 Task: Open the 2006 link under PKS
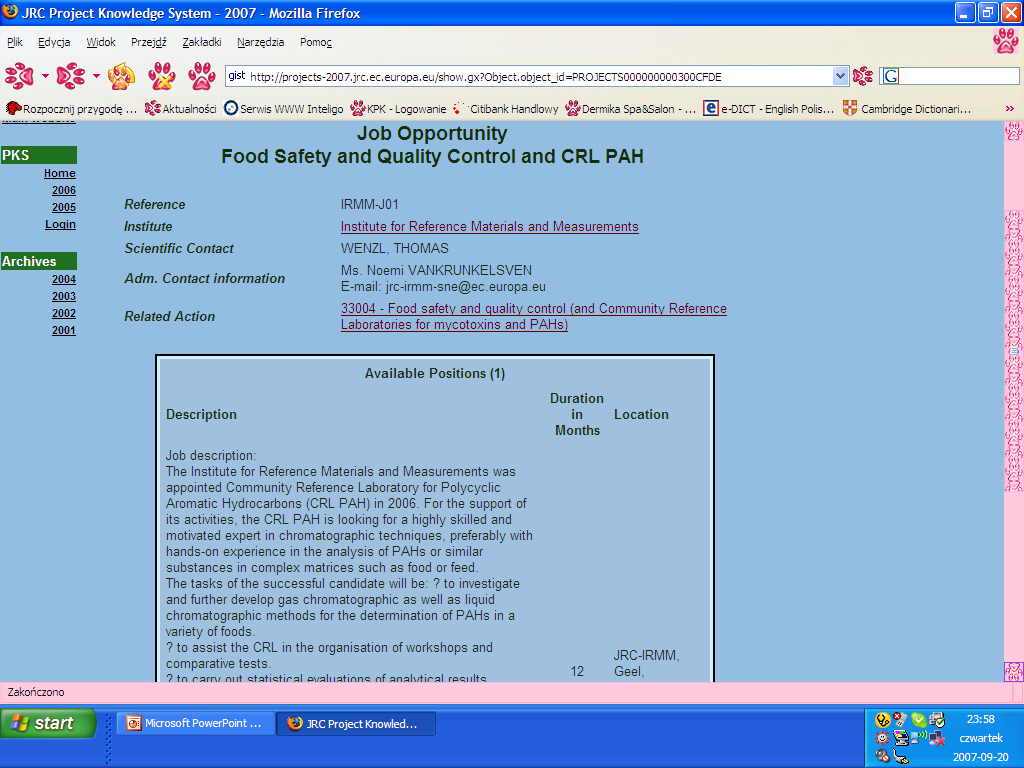(x=64, y=190)
